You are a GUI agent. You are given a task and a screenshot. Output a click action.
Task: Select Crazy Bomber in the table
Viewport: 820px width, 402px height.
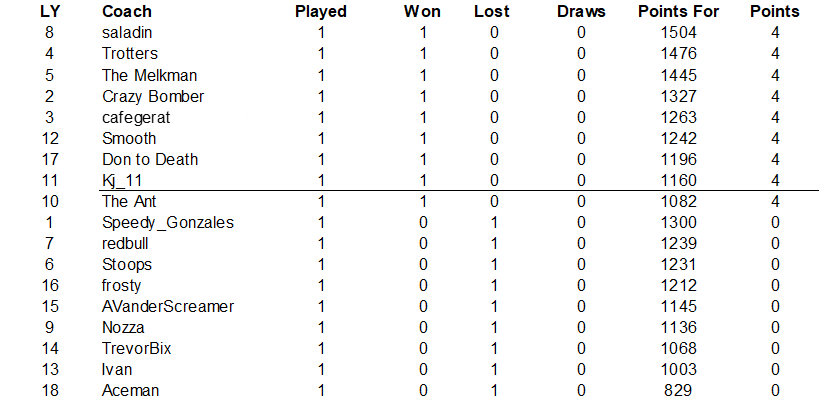pos(153,96)
